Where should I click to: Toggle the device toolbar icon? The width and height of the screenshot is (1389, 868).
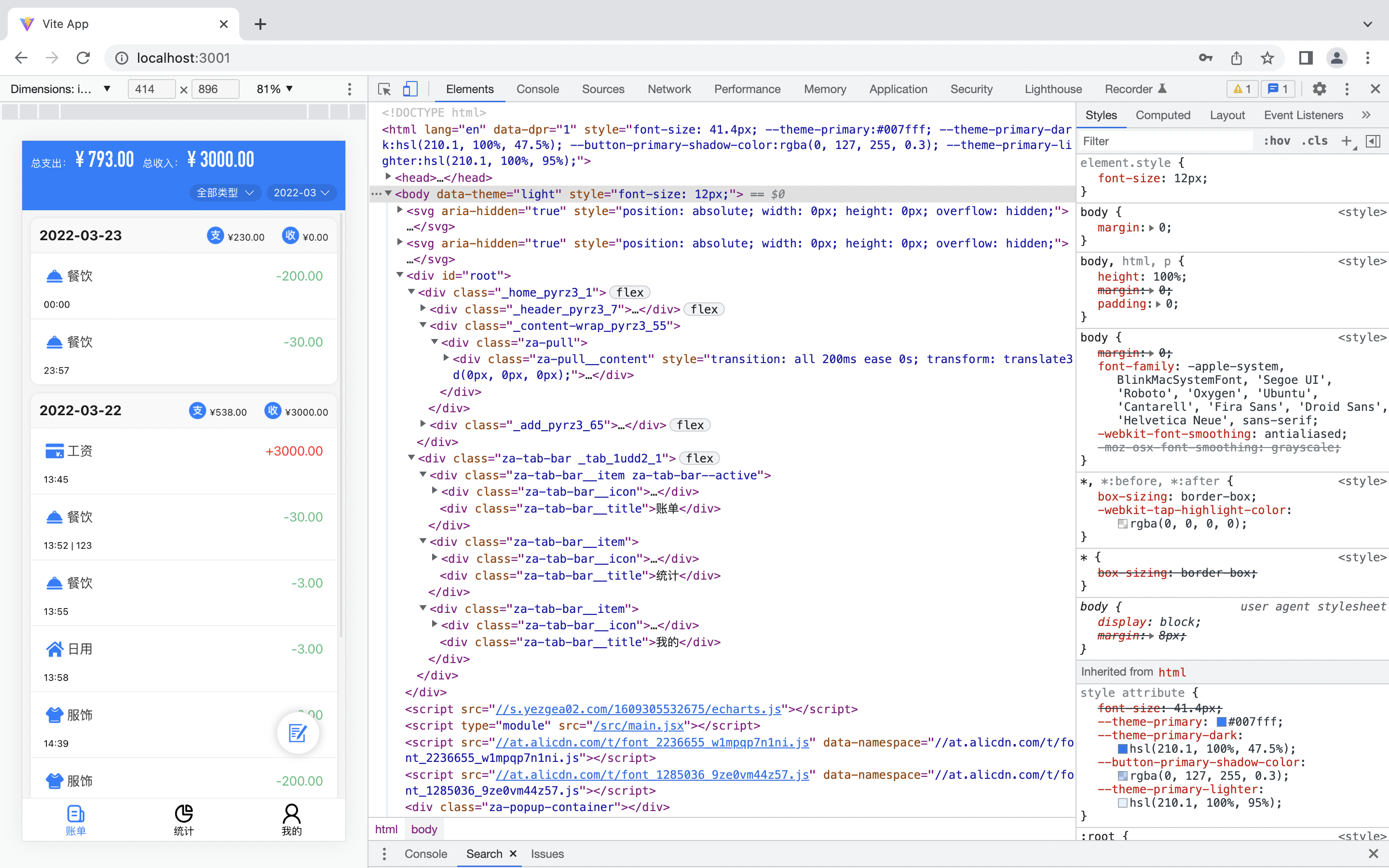410,89
